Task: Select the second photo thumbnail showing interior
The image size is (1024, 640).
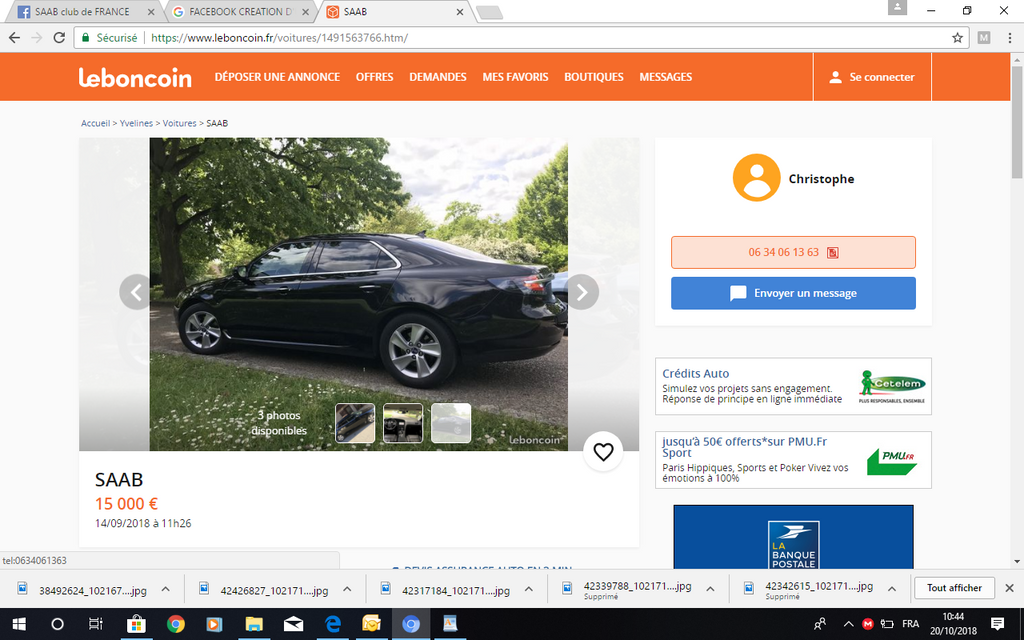Action: 403,423
